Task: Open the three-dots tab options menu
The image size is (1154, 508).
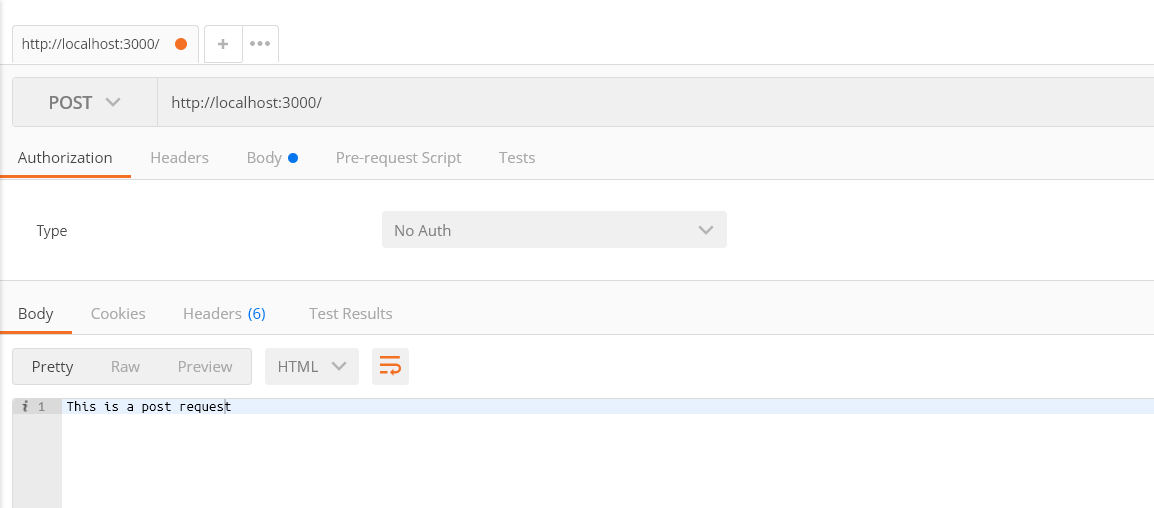Action: [x=260, y=43]
